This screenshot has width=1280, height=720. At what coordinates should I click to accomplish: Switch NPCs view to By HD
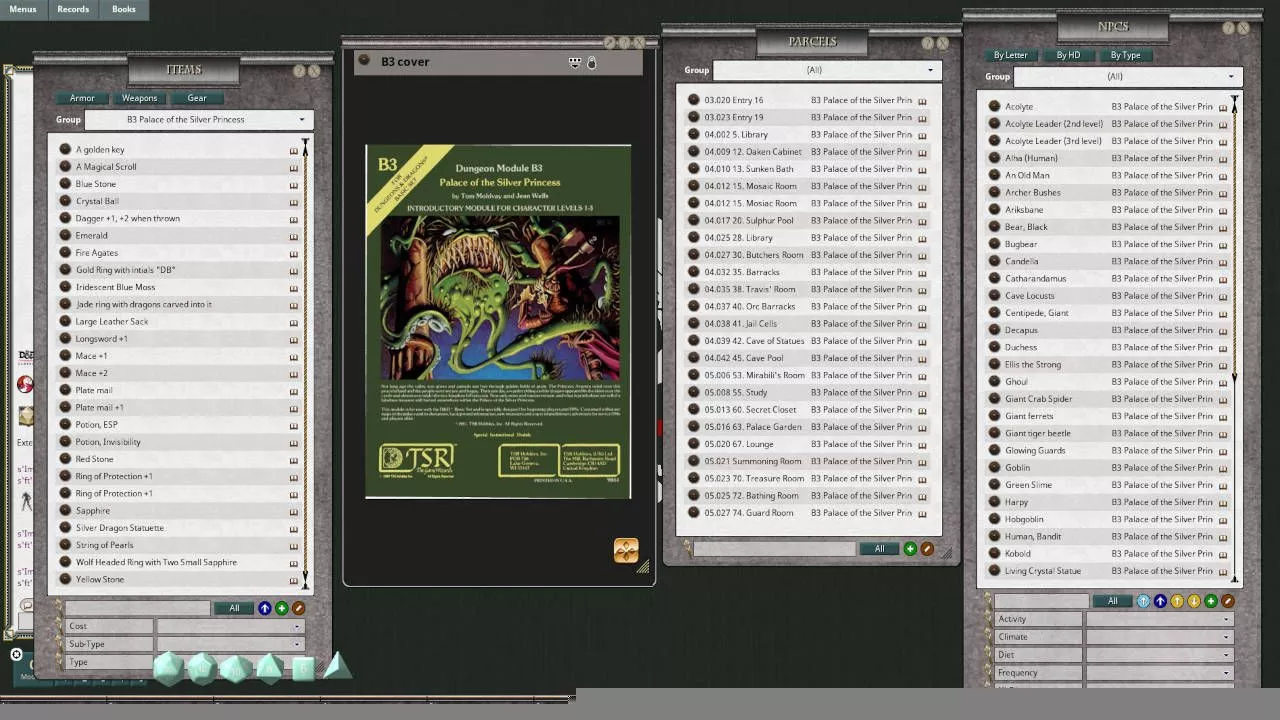tap(1068, 55)
